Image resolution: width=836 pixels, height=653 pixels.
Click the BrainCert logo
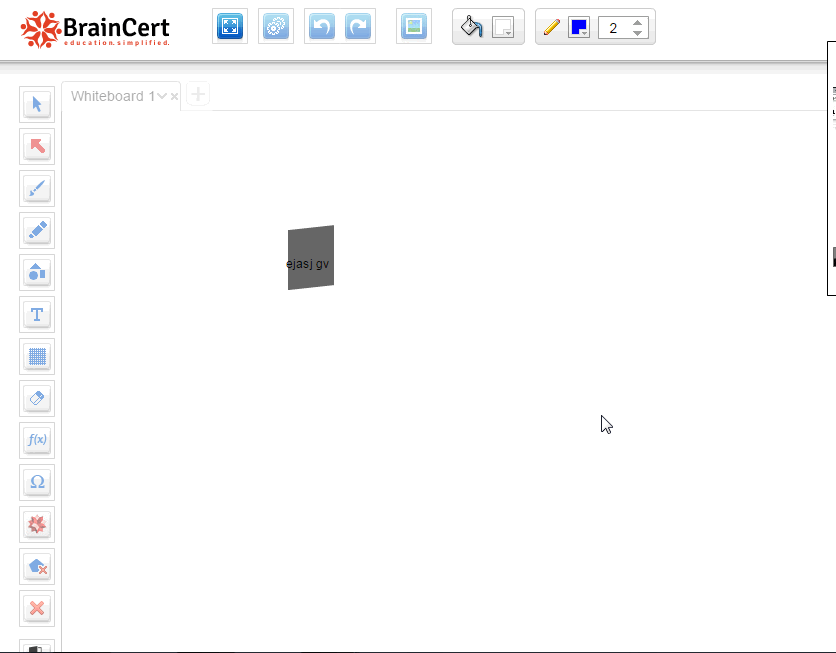coord(95,29)
